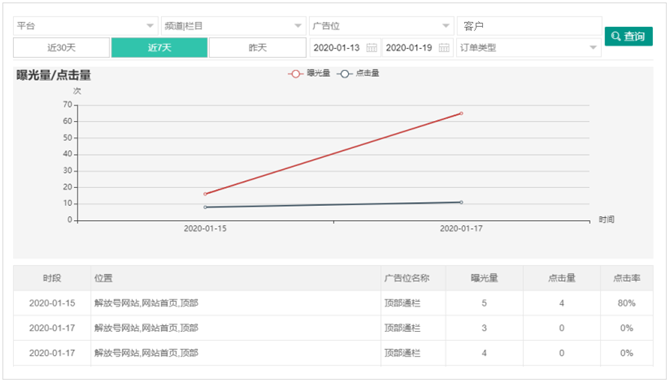The image size is (671, 383).
Task: Click the 曝光量 data point at 2020-01-15
Action: pyautogui.click(x=205, y=194)
